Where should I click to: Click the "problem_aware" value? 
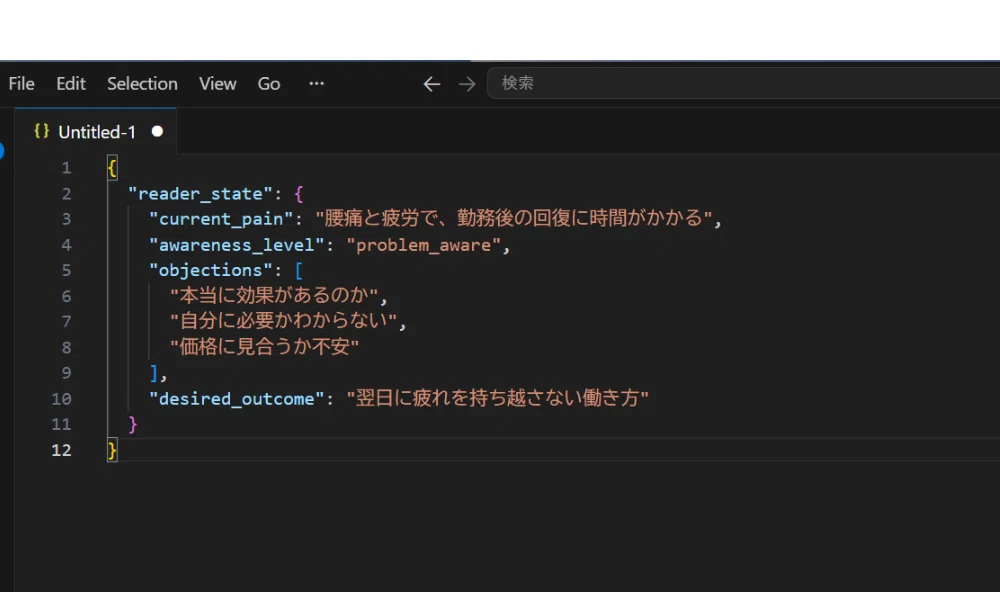(x=423, y=245)
